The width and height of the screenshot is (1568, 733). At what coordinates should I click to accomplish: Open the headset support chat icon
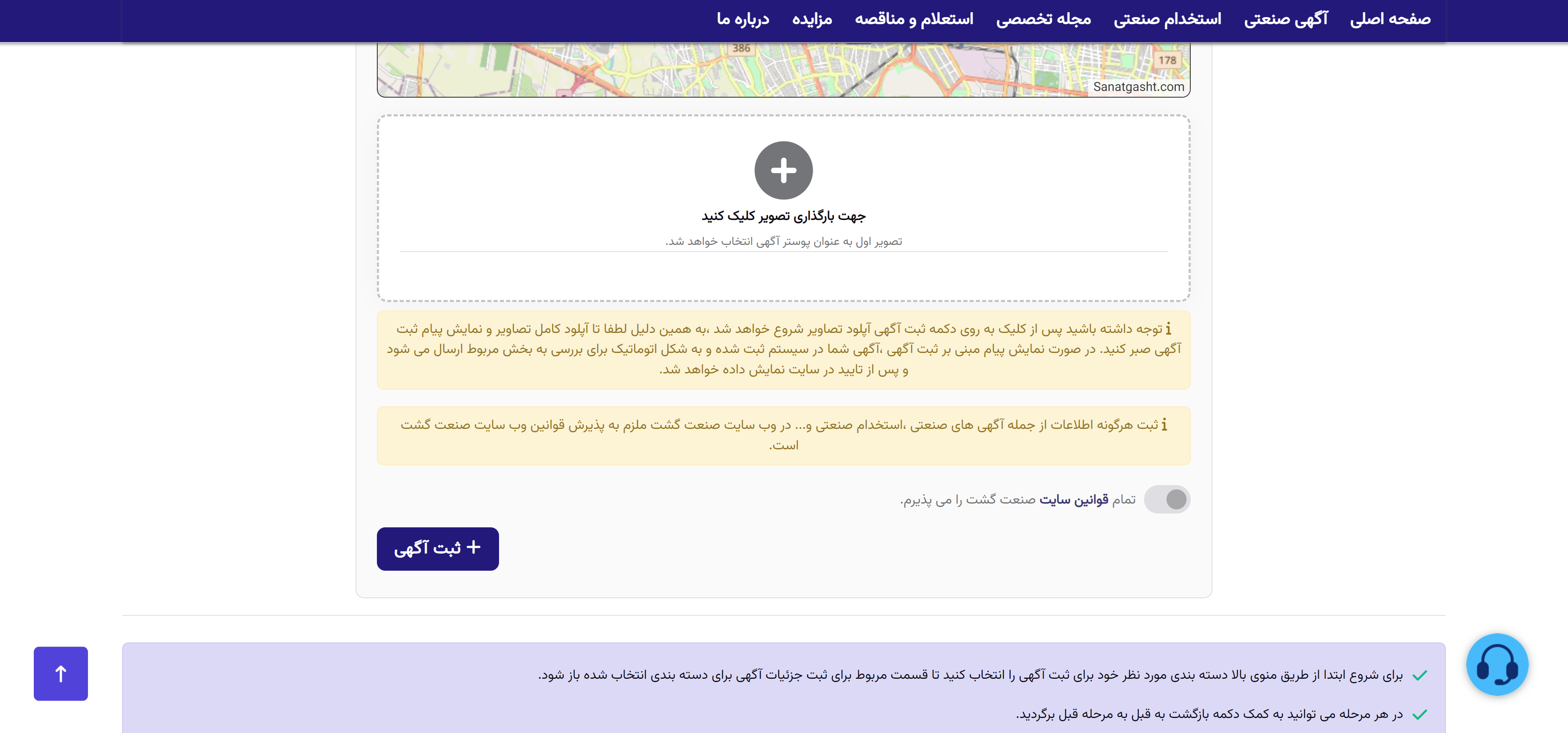click(x=1498, y=665)
